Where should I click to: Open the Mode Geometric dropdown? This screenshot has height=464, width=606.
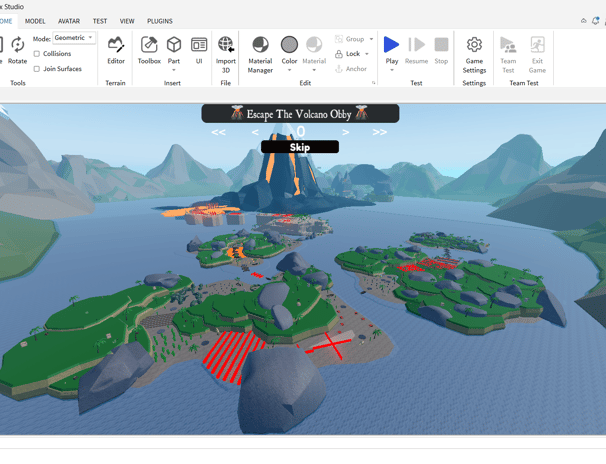coord(74,38)
